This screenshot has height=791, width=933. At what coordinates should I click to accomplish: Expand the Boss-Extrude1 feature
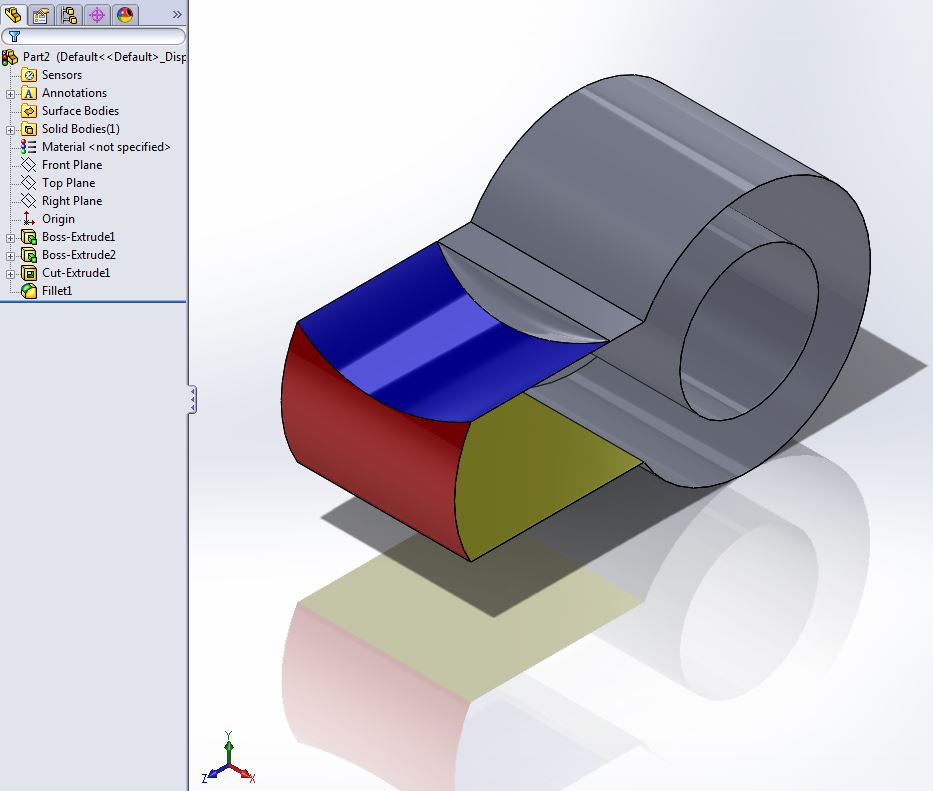[10, 238]
